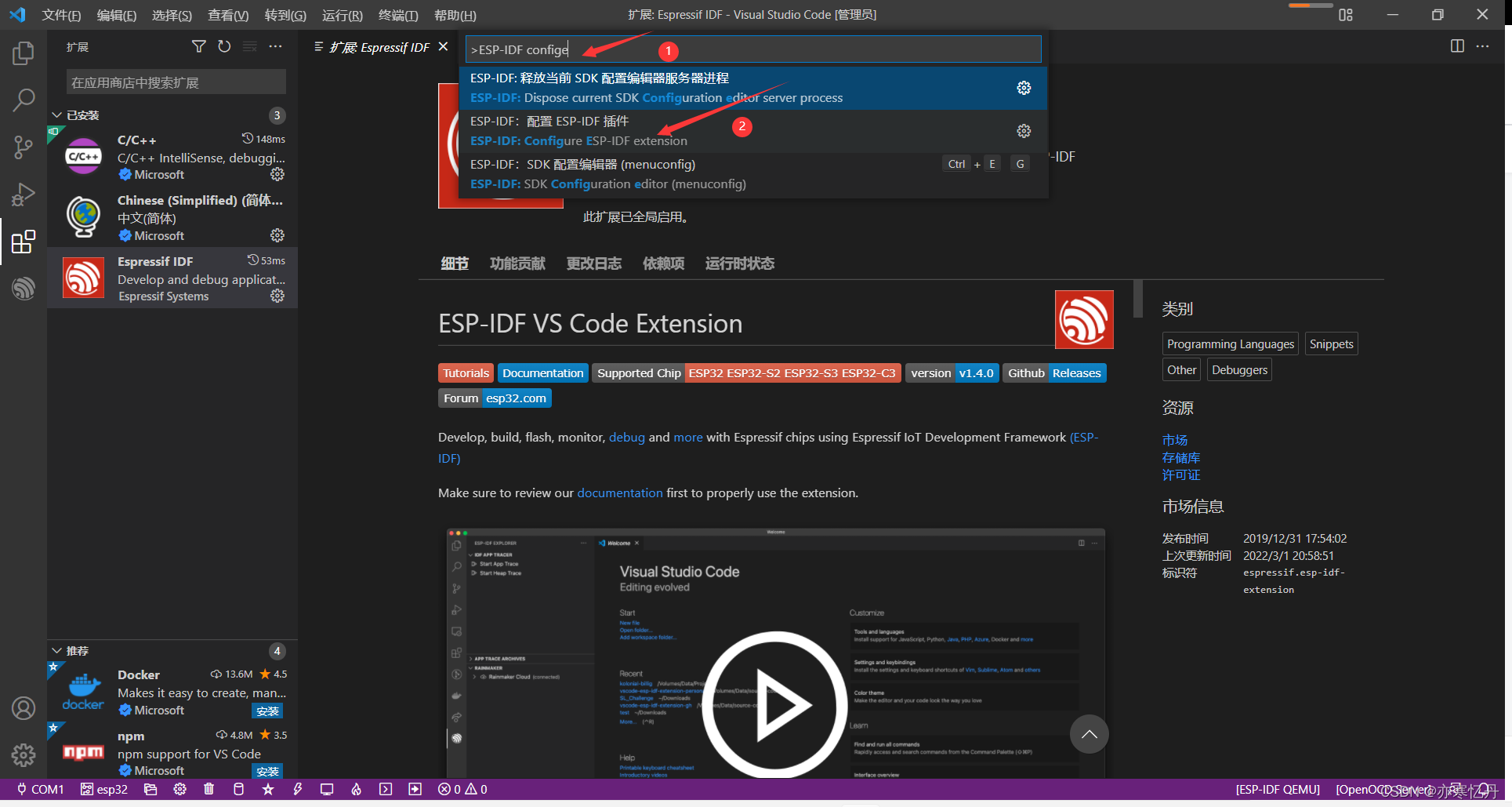Open manage gear for Chinese language pack
Screen dimensions: 1512x807
point(277,235)
